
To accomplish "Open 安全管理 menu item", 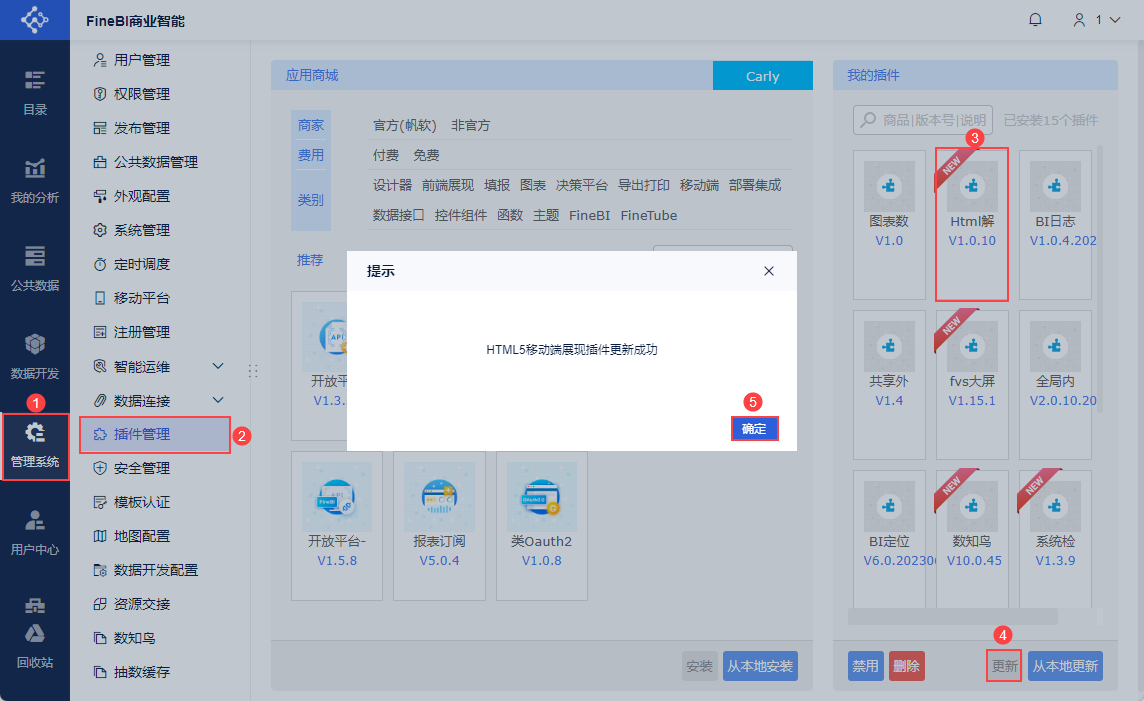I will 142,468.
